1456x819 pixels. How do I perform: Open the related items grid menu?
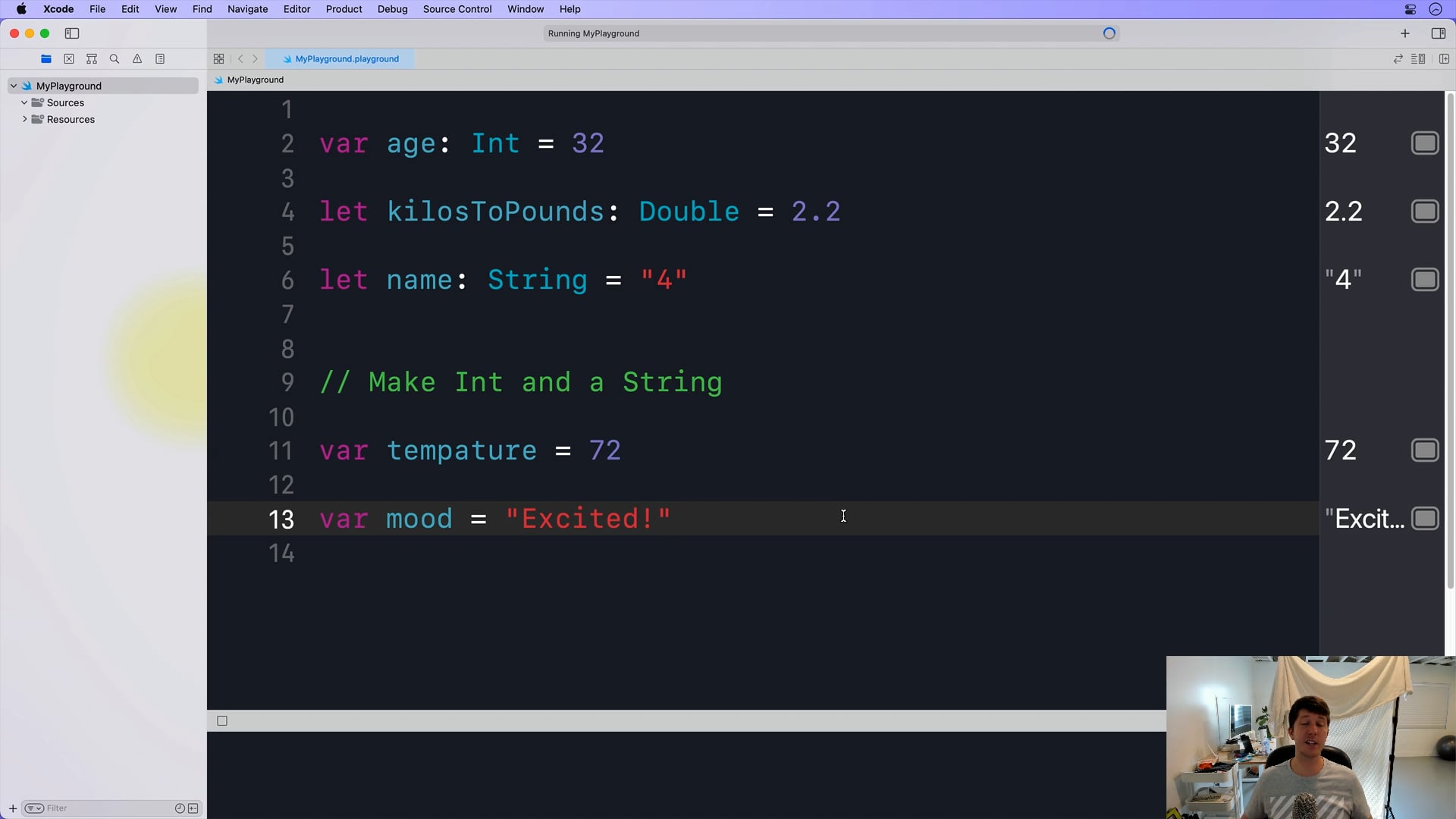coord(218,59)
